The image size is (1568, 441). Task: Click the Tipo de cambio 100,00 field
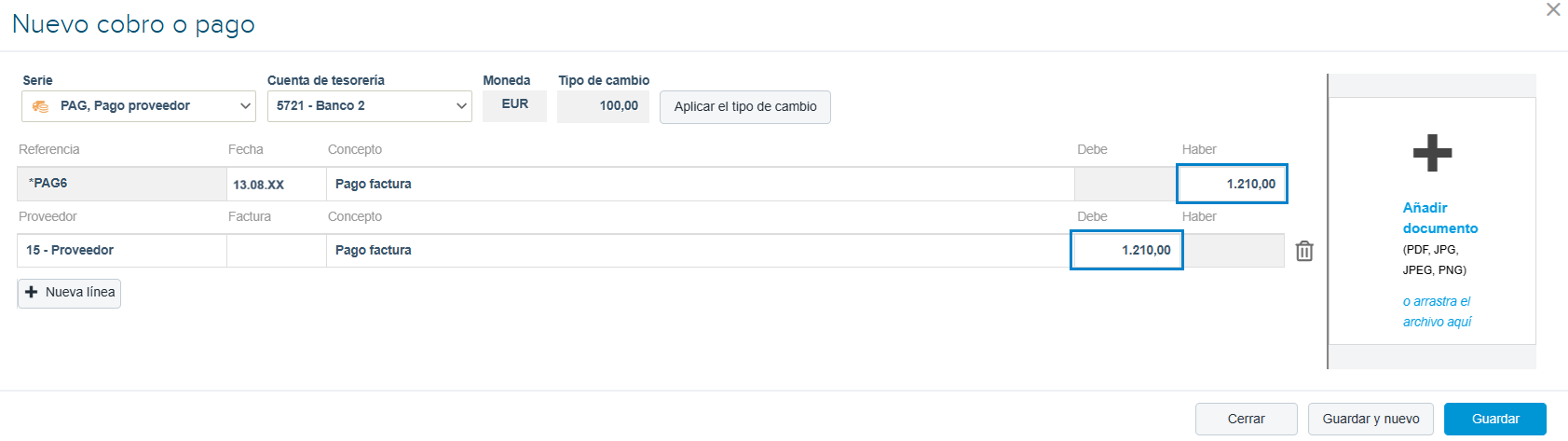click(603, 106)
